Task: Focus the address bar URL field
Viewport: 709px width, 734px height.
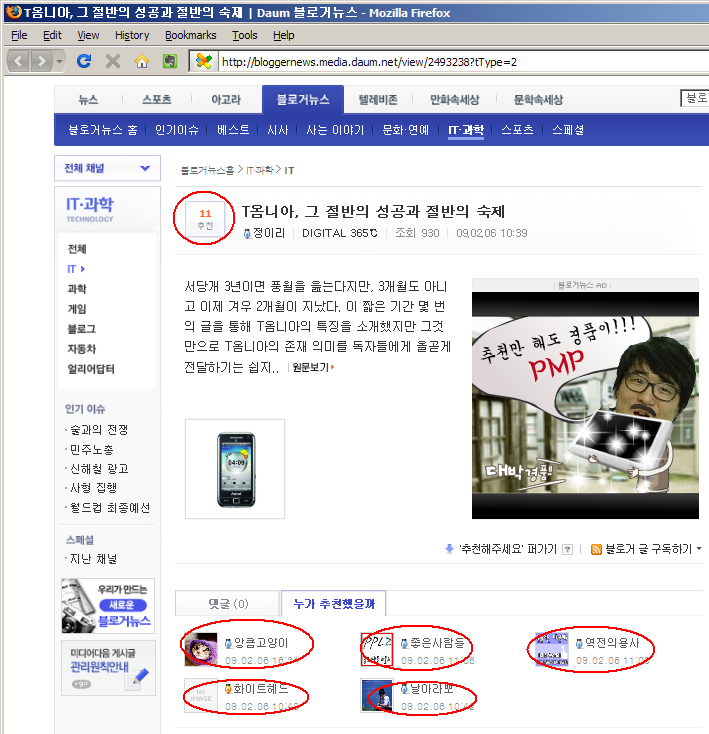Action: point(463,62)
